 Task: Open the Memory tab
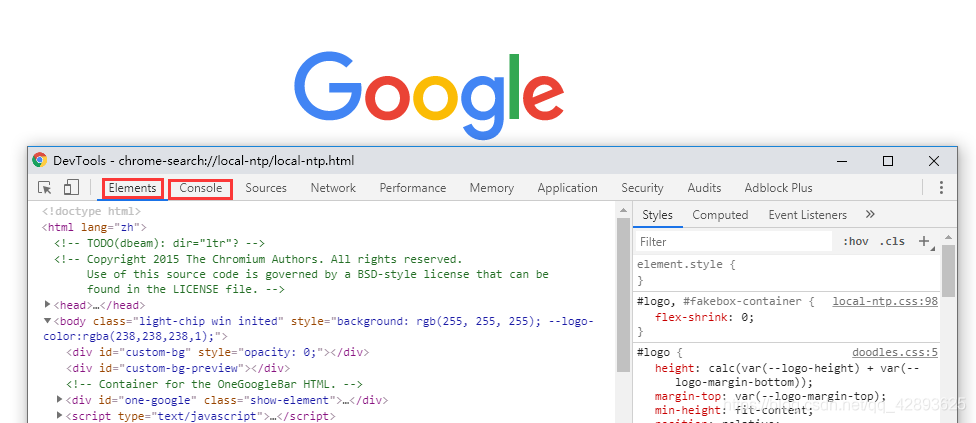492,188
